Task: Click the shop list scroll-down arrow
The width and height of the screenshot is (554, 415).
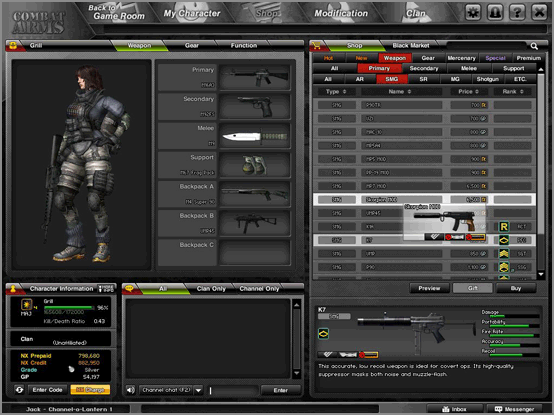Action: [541, 274]
